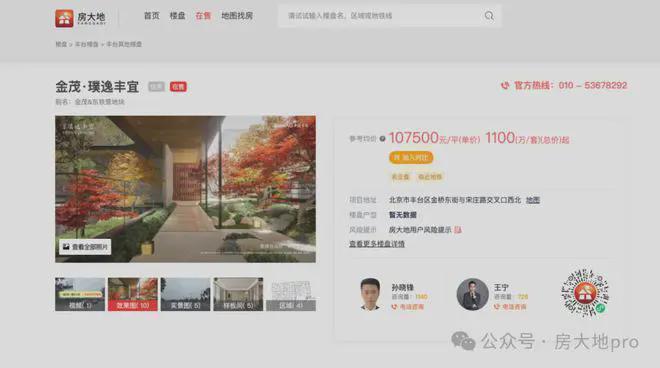Click the 丰台楼盘 breadcrumb link
The image size is (660, 368).
[x=87, y=44]
